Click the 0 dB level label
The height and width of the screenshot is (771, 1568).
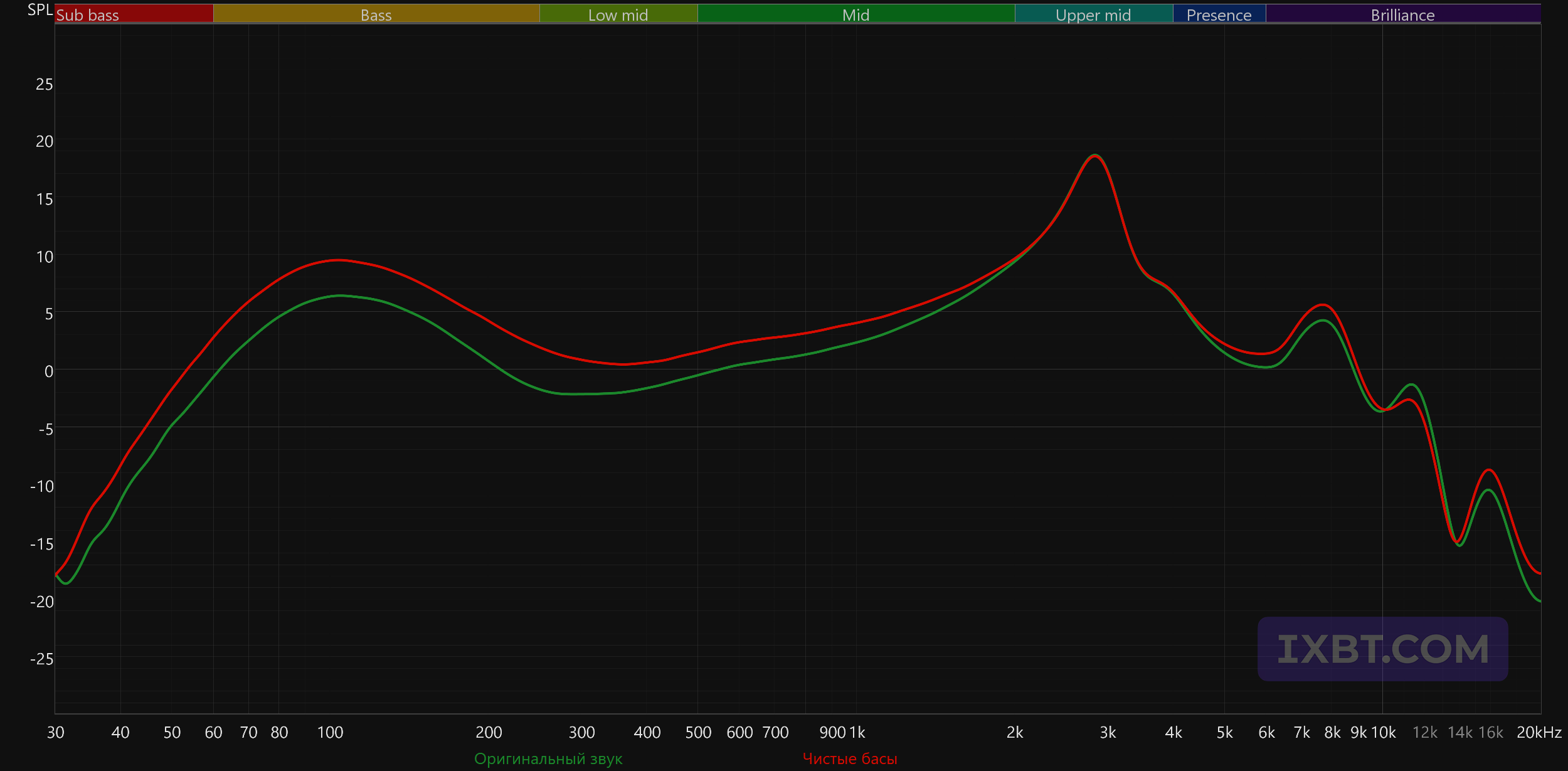[x=48, y=371]
